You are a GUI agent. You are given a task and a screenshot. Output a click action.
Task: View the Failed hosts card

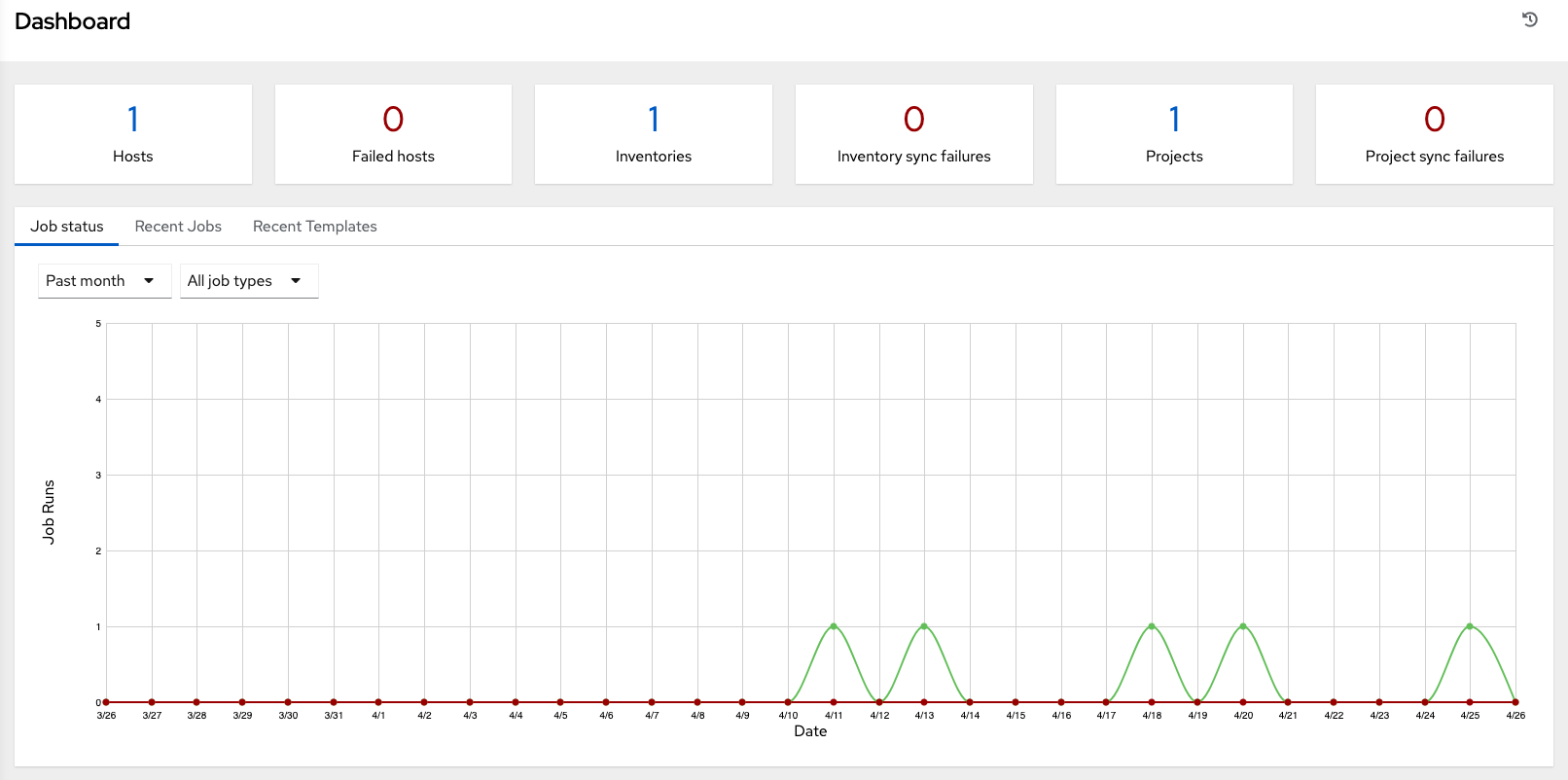[393, 134]
